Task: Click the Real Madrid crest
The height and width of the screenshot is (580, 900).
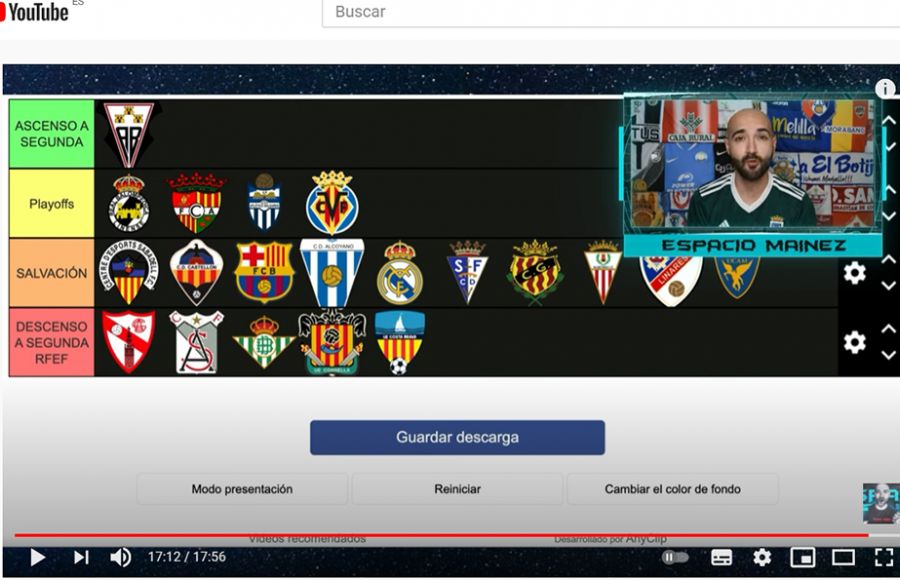Action: (399, 273)
